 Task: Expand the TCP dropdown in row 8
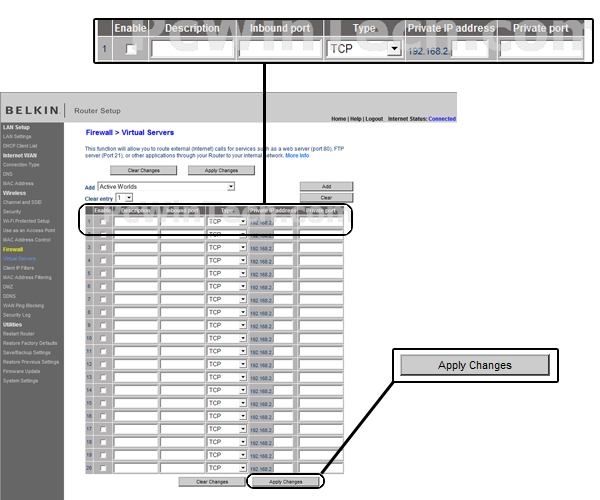(227, 313)
